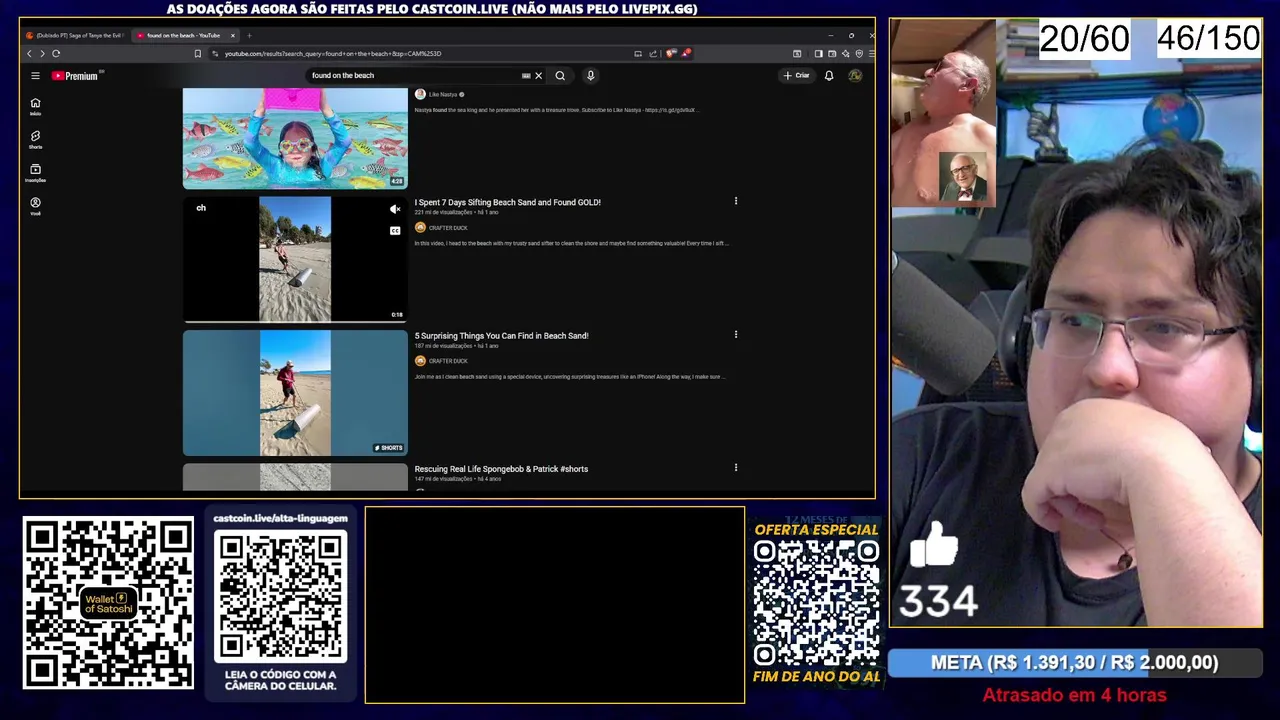The height and width of the screenshot is (720, 1280).
Task: Open Crafter Duck avatar under 7 Days video
Action: pyautogui.click(x=420, y=227)
